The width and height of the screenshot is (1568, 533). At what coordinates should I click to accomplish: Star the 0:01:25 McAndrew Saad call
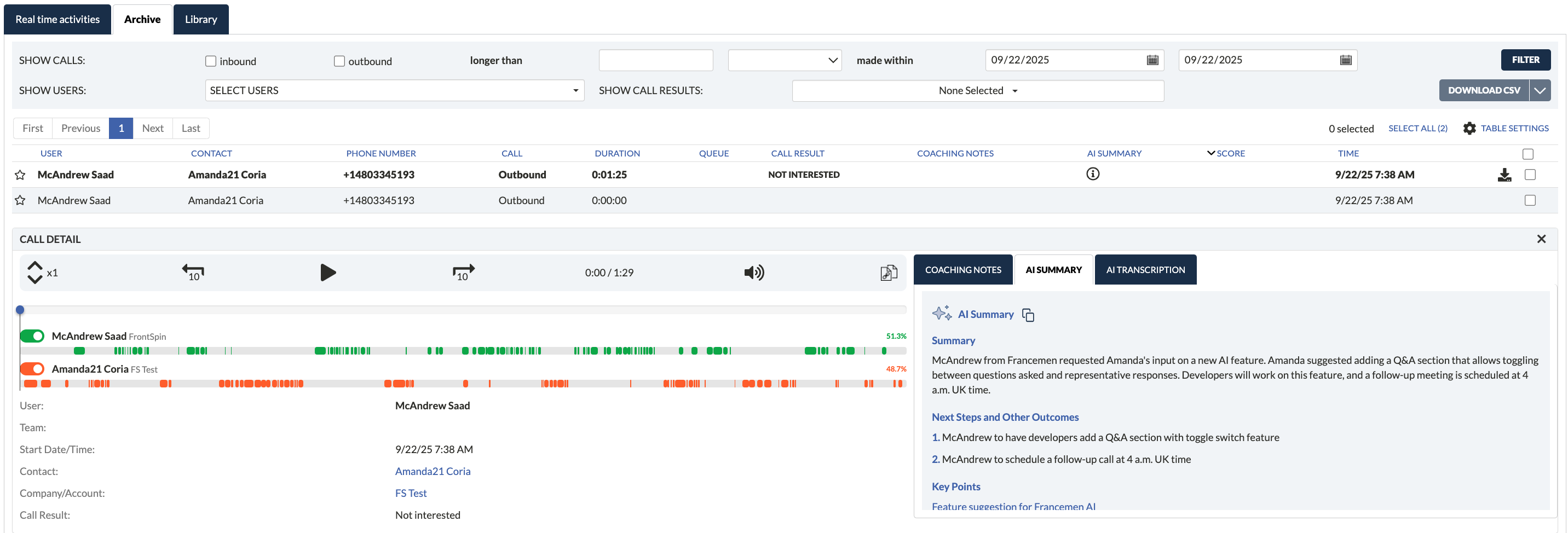(x=20, y=175)
